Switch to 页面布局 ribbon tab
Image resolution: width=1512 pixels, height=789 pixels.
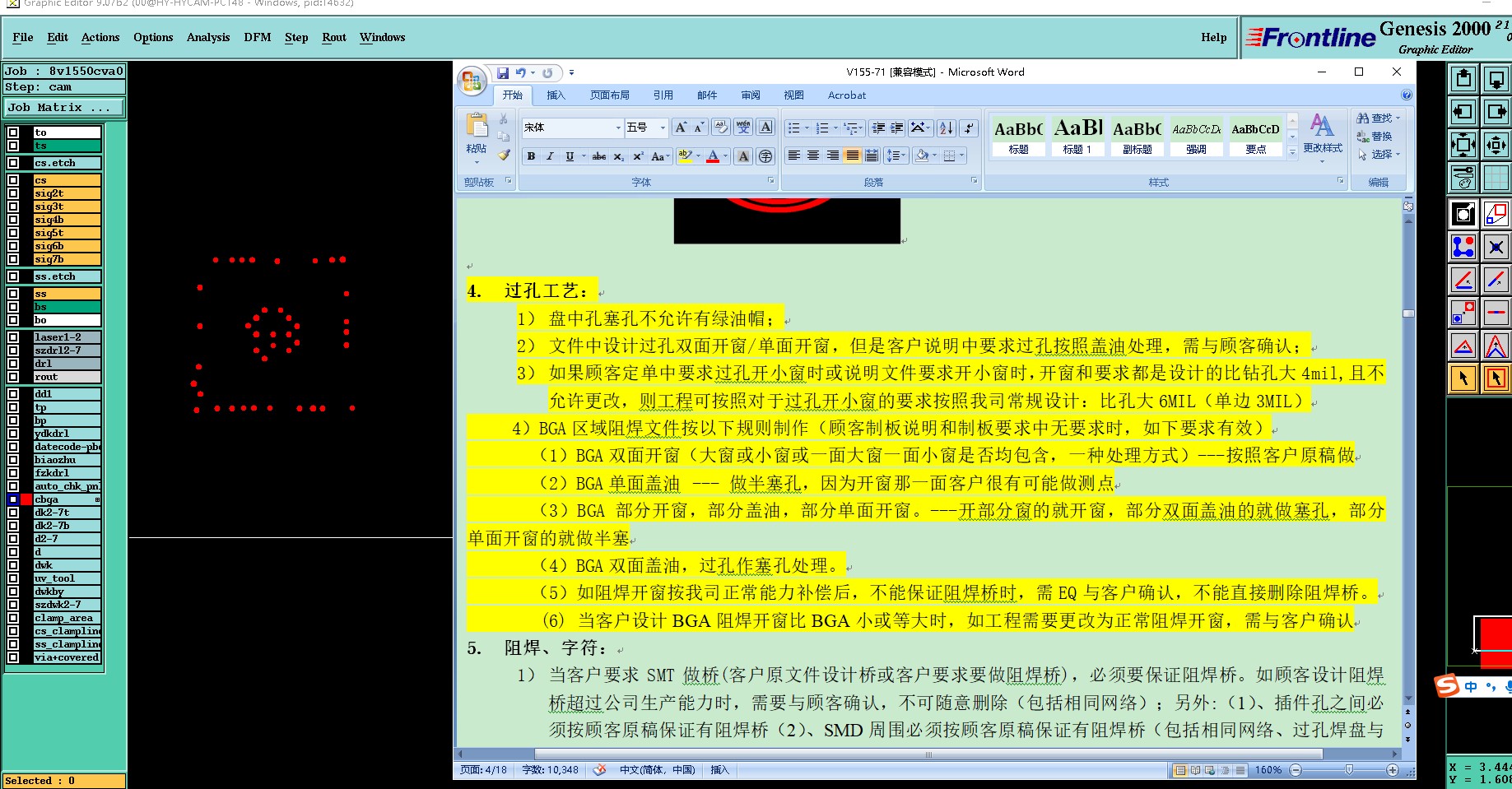(x=610, y=95)
